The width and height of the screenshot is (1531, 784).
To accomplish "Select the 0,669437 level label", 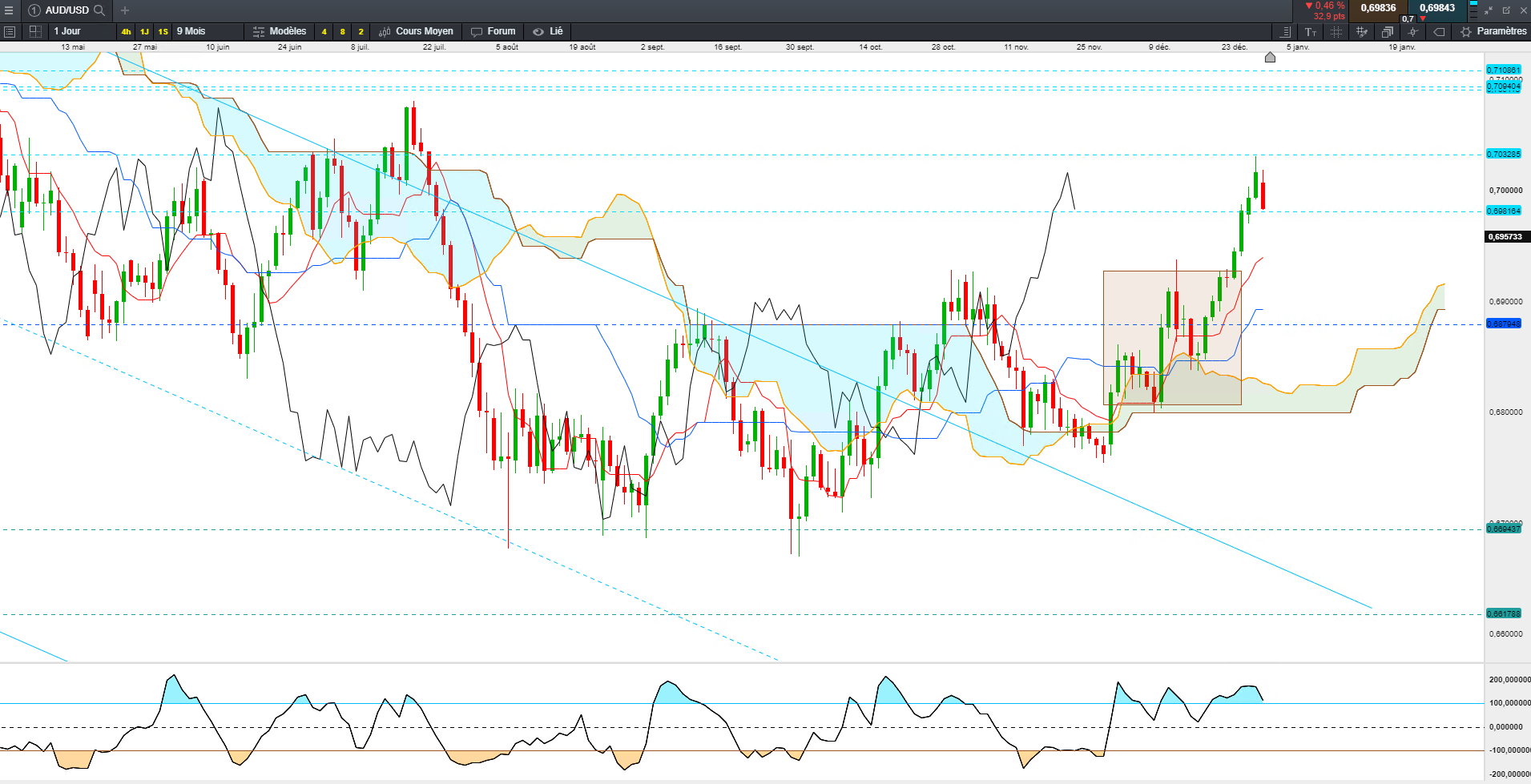I will [1504, 529].
